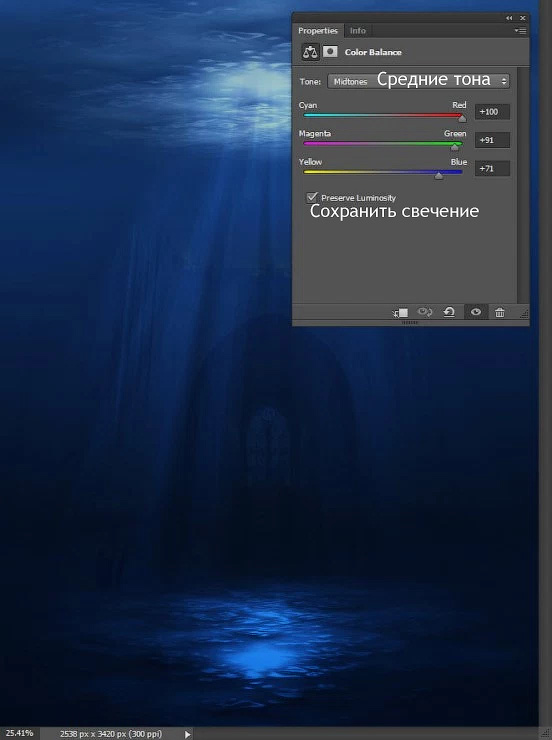Viewport: 552px width, 740px height.
Task: Collapse the panel with double-arrow icon
Action: (x=509, y=18)
